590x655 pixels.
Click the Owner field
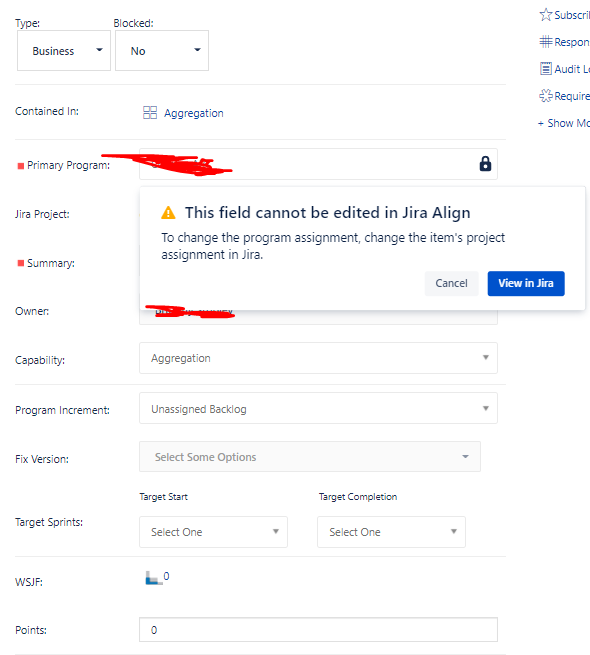pos(318,316)
